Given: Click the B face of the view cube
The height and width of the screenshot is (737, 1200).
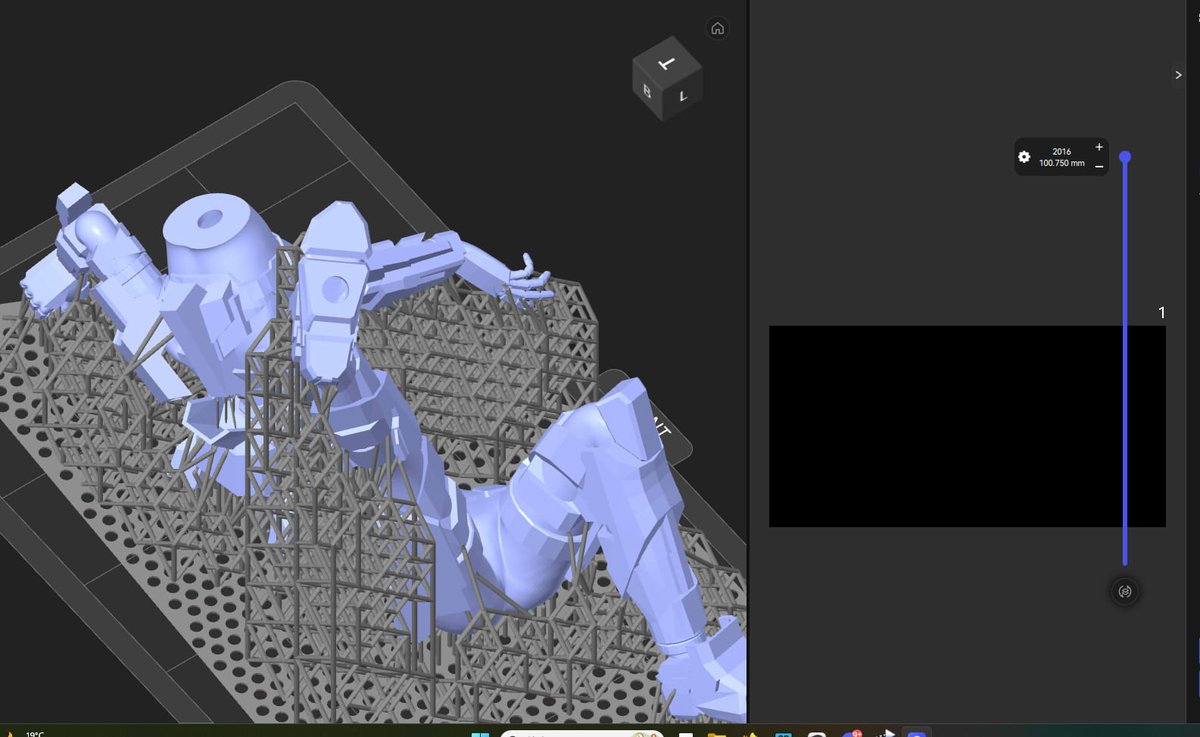Looking at the screenshot, I should (x=648, y=91).
